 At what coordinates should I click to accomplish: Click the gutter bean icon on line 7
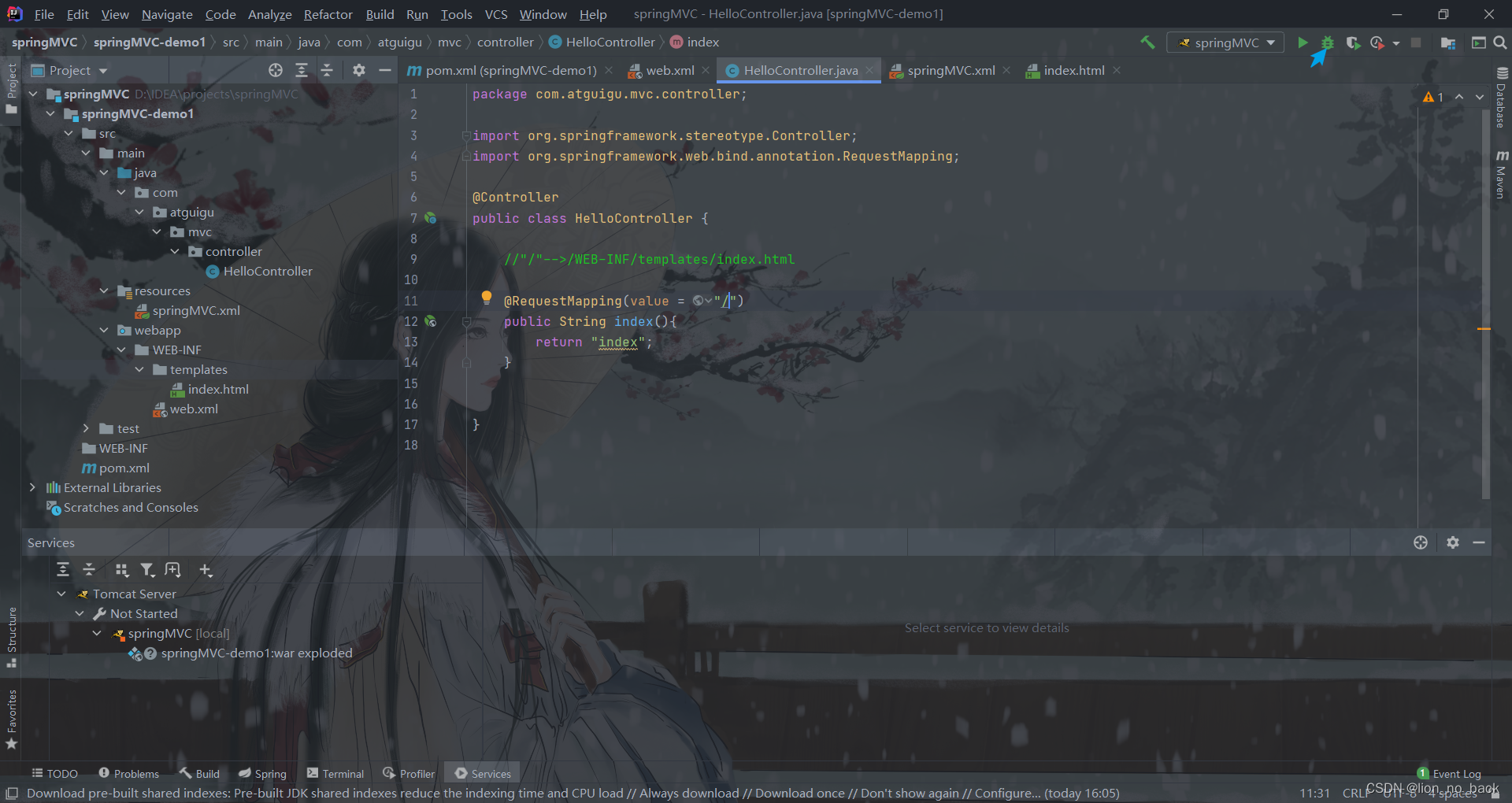430,218
